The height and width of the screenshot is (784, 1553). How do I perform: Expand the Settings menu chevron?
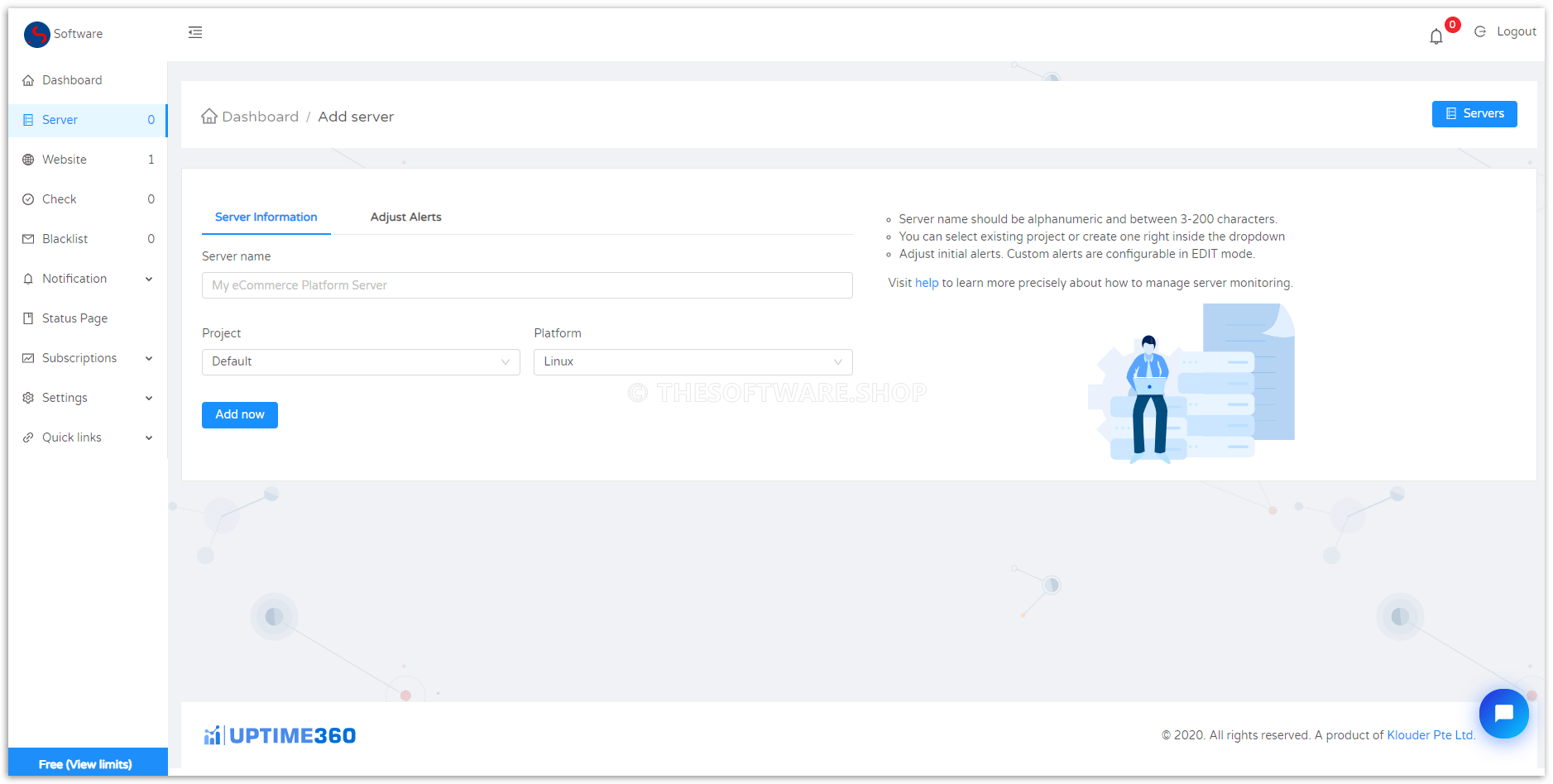tap(149, 398)
